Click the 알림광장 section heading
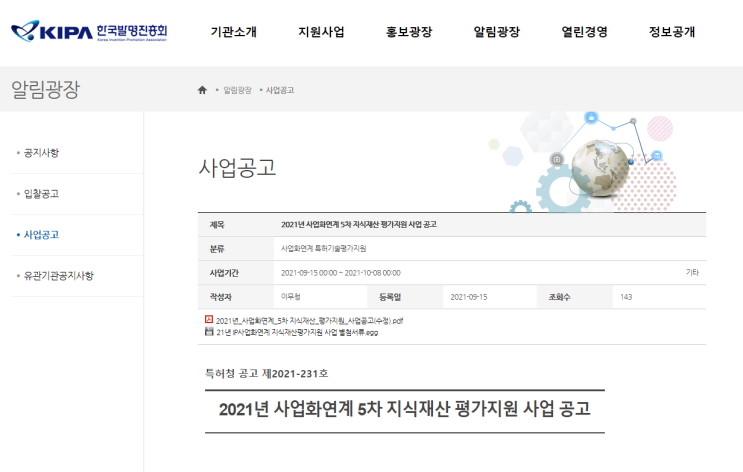This screenshot has height=472, width=743. click(x=45, y=90)
